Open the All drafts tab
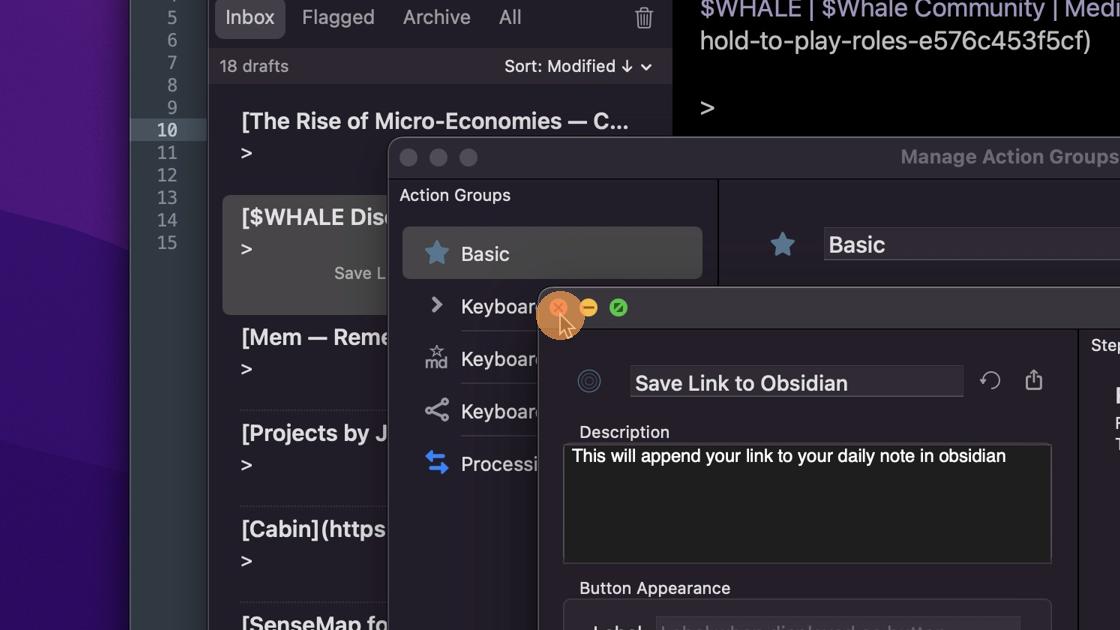The image size is (1120, 630). pos(510,17)
